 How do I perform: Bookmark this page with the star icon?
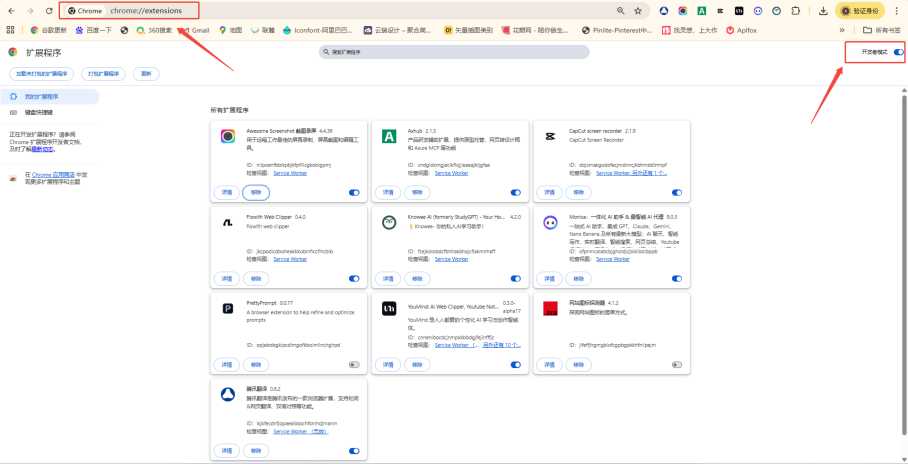pos(637,10)
